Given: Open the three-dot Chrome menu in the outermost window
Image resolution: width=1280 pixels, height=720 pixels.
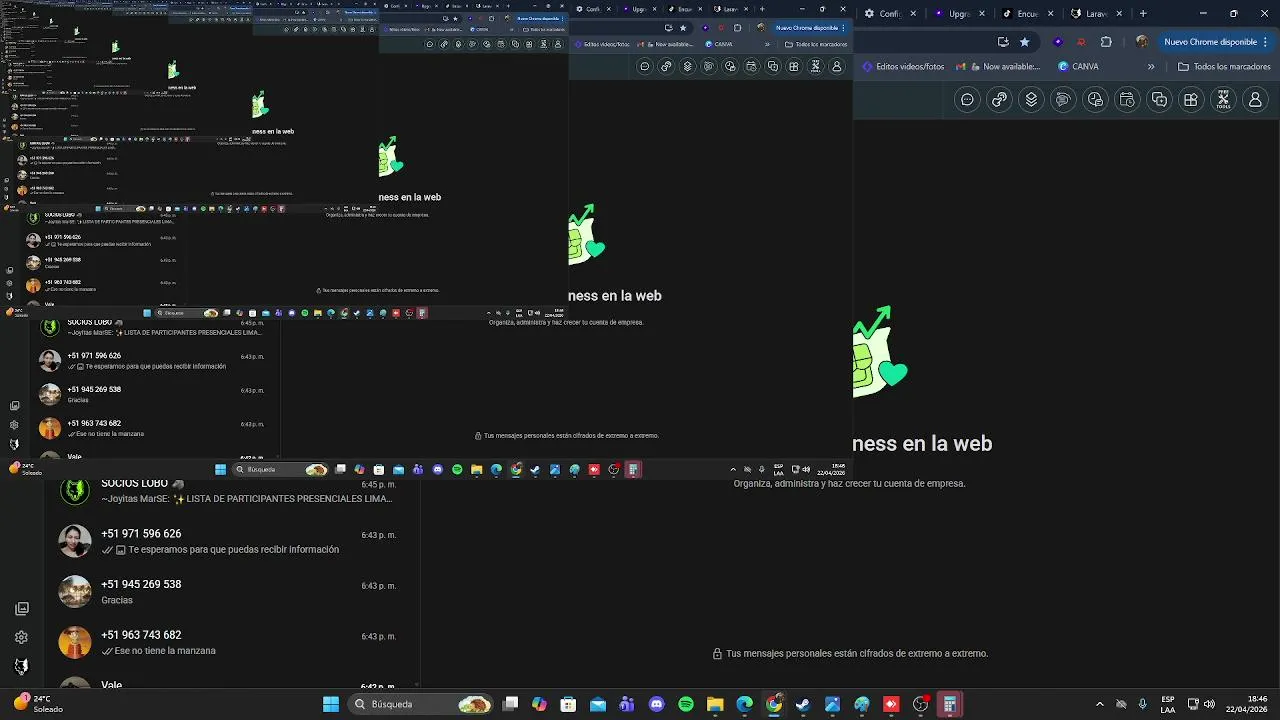Looking at the screenshot, I should coord(1267,42).
